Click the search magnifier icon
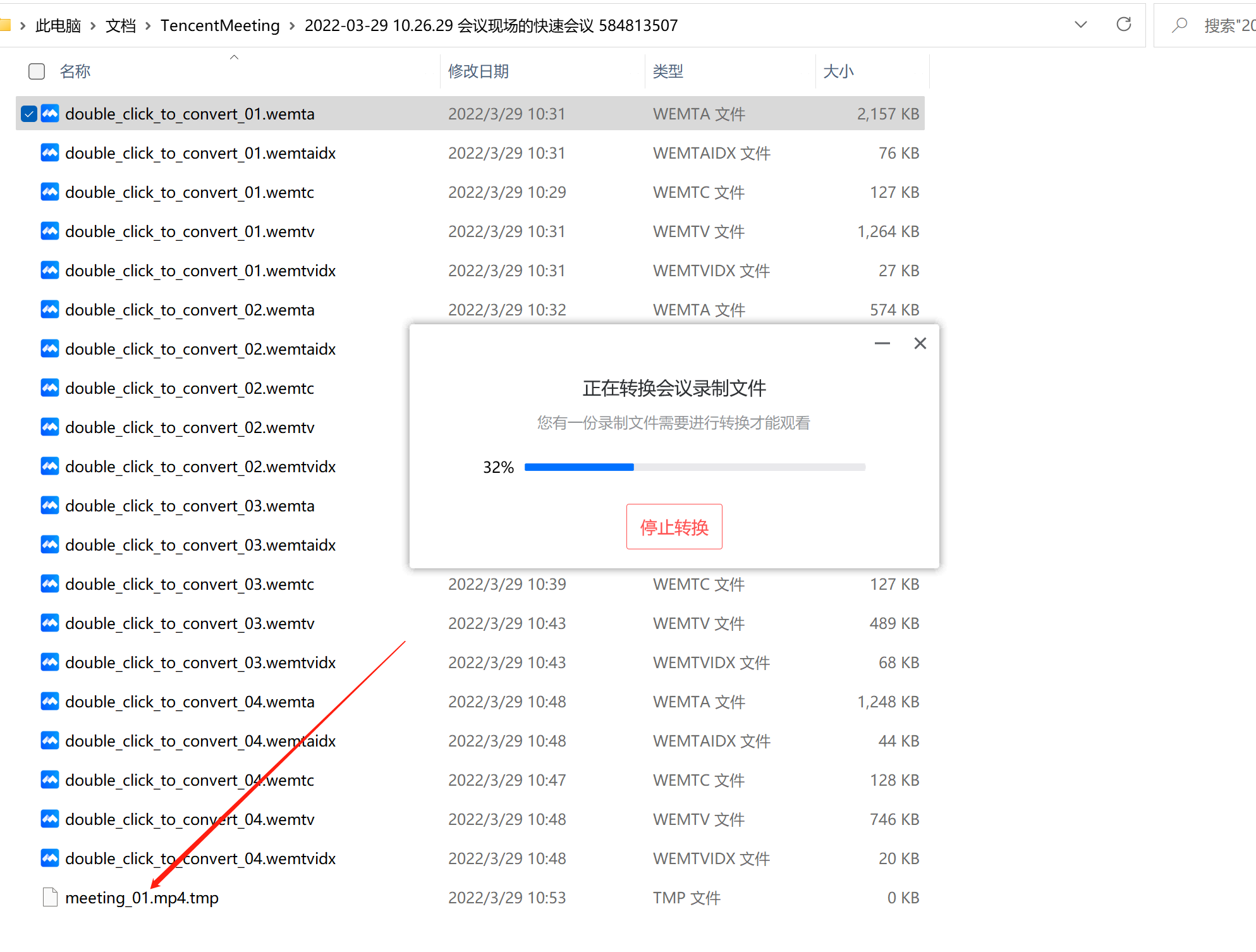Image resolution: width=1256 pixels, height=952 pixels. (1179, 25)
